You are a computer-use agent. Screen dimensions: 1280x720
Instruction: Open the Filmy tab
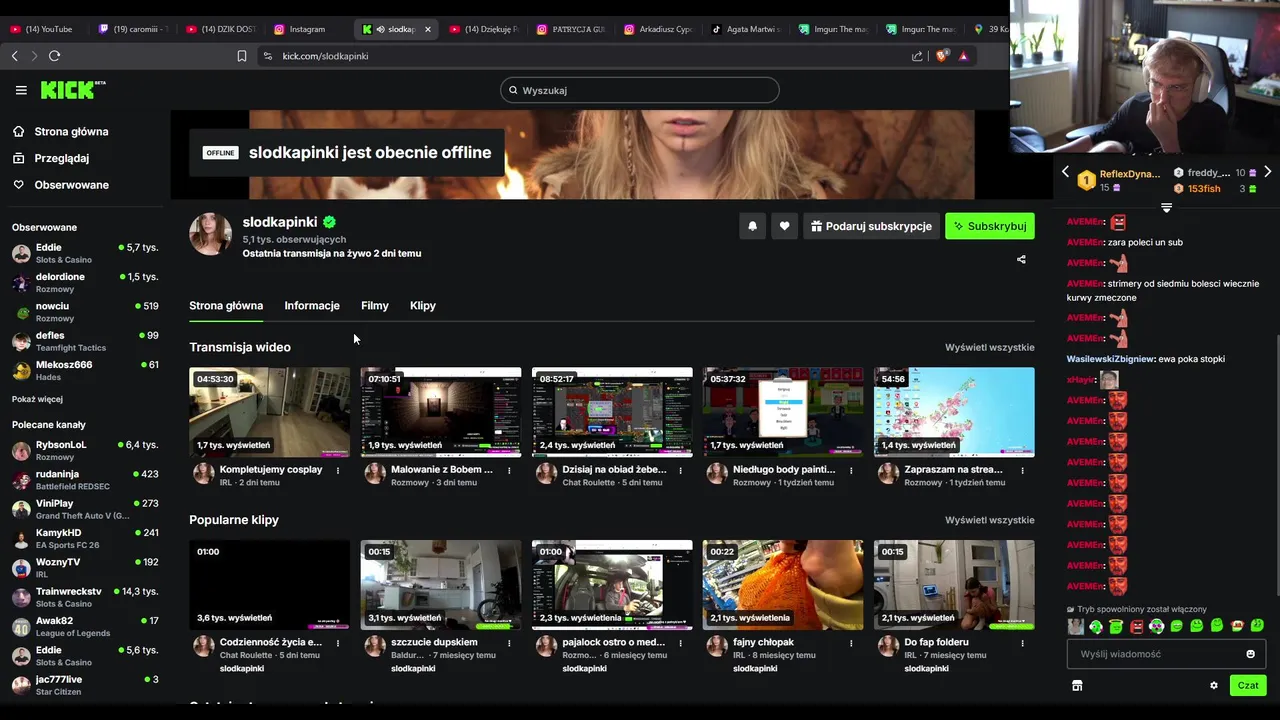(375, 306)
